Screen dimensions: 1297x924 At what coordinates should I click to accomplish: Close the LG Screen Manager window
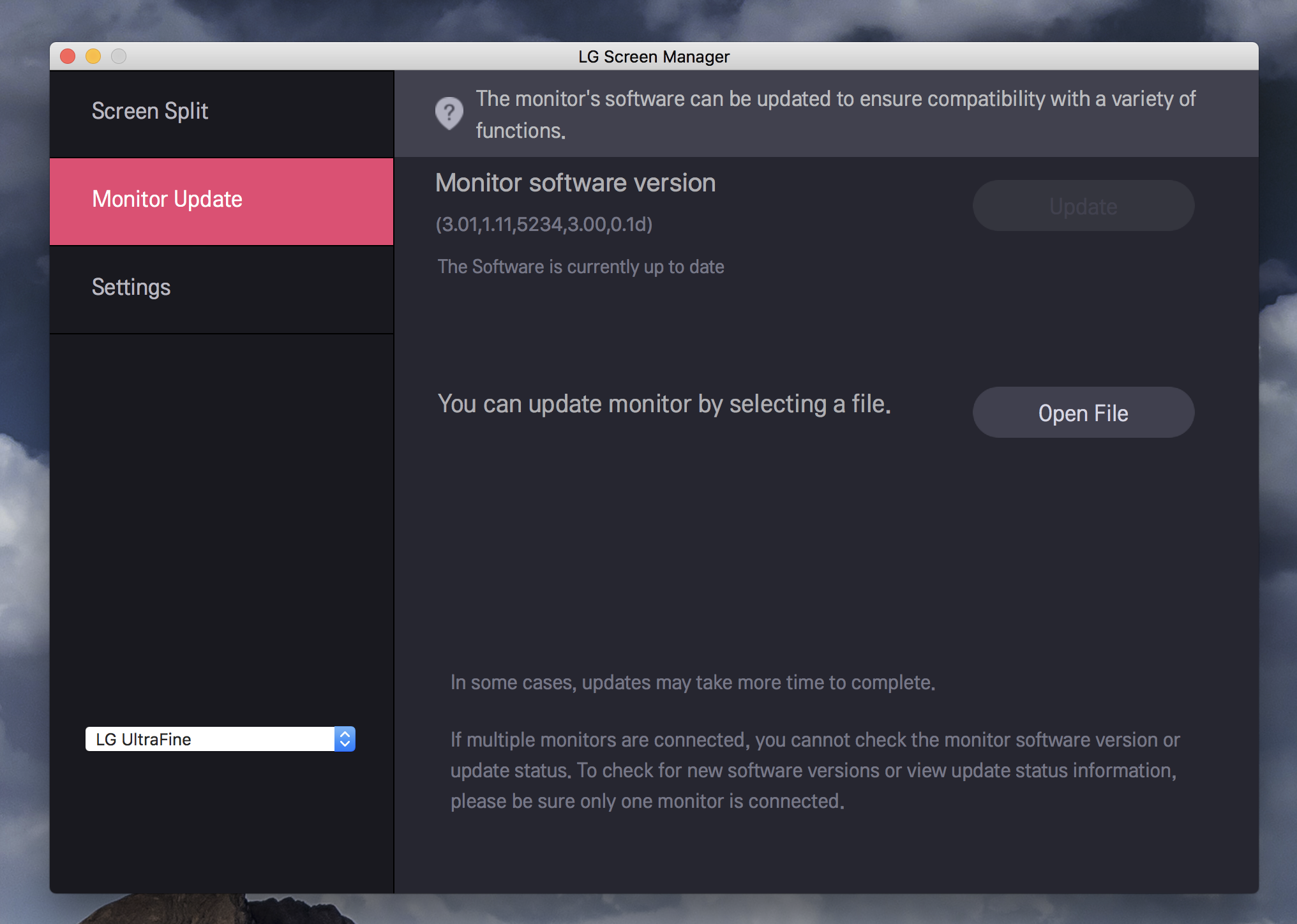click(68, 56)
